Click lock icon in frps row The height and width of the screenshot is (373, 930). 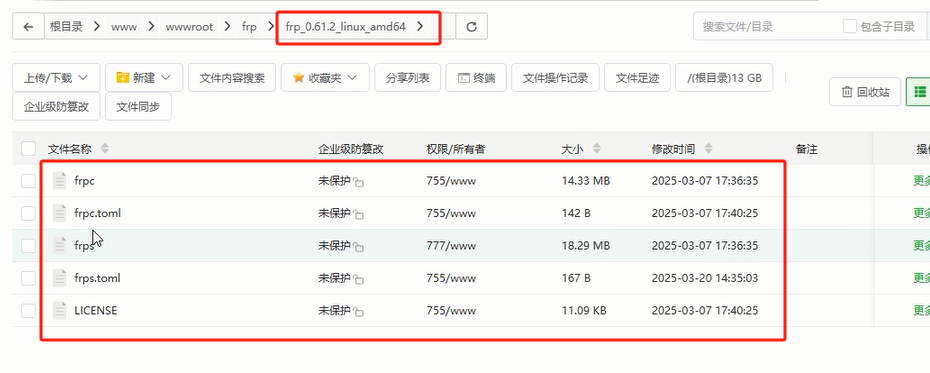click(359, 247)
